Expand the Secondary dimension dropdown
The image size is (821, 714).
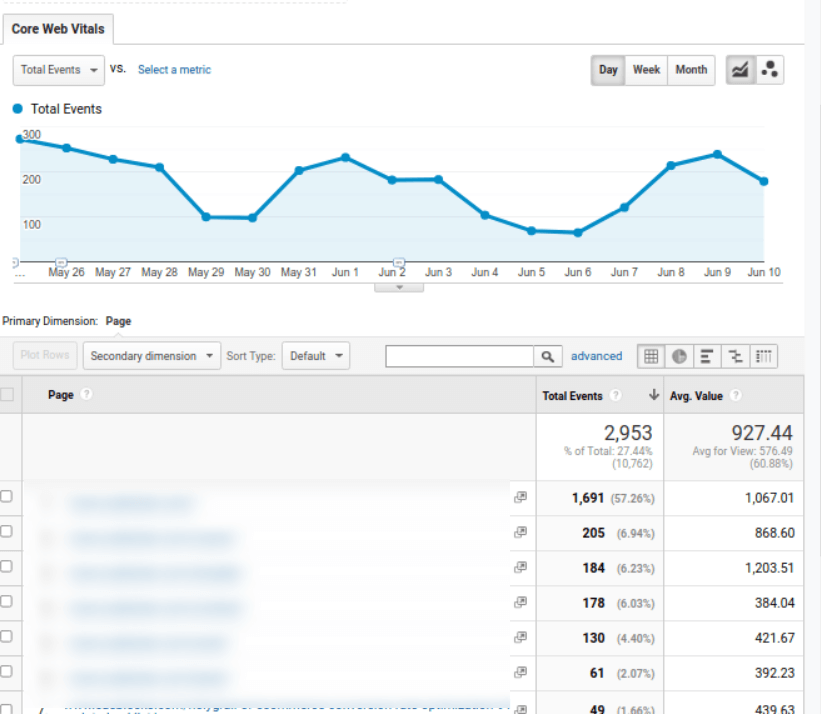coord(152,356)
